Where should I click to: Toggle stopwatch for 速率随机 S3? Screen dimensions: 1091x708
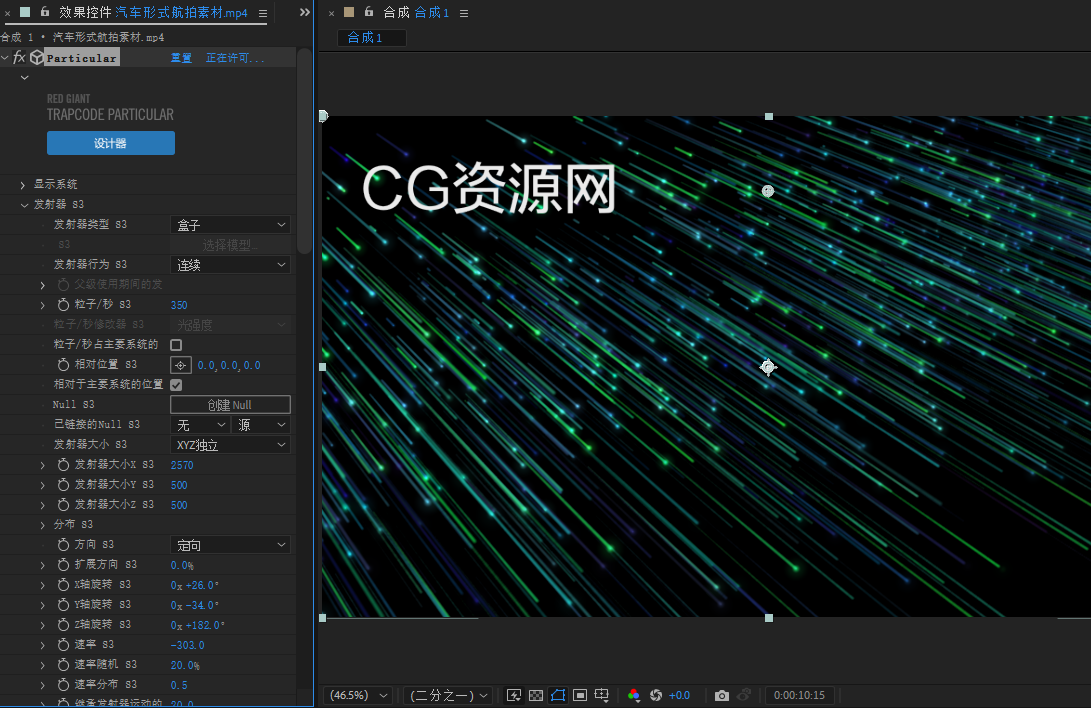63,665
